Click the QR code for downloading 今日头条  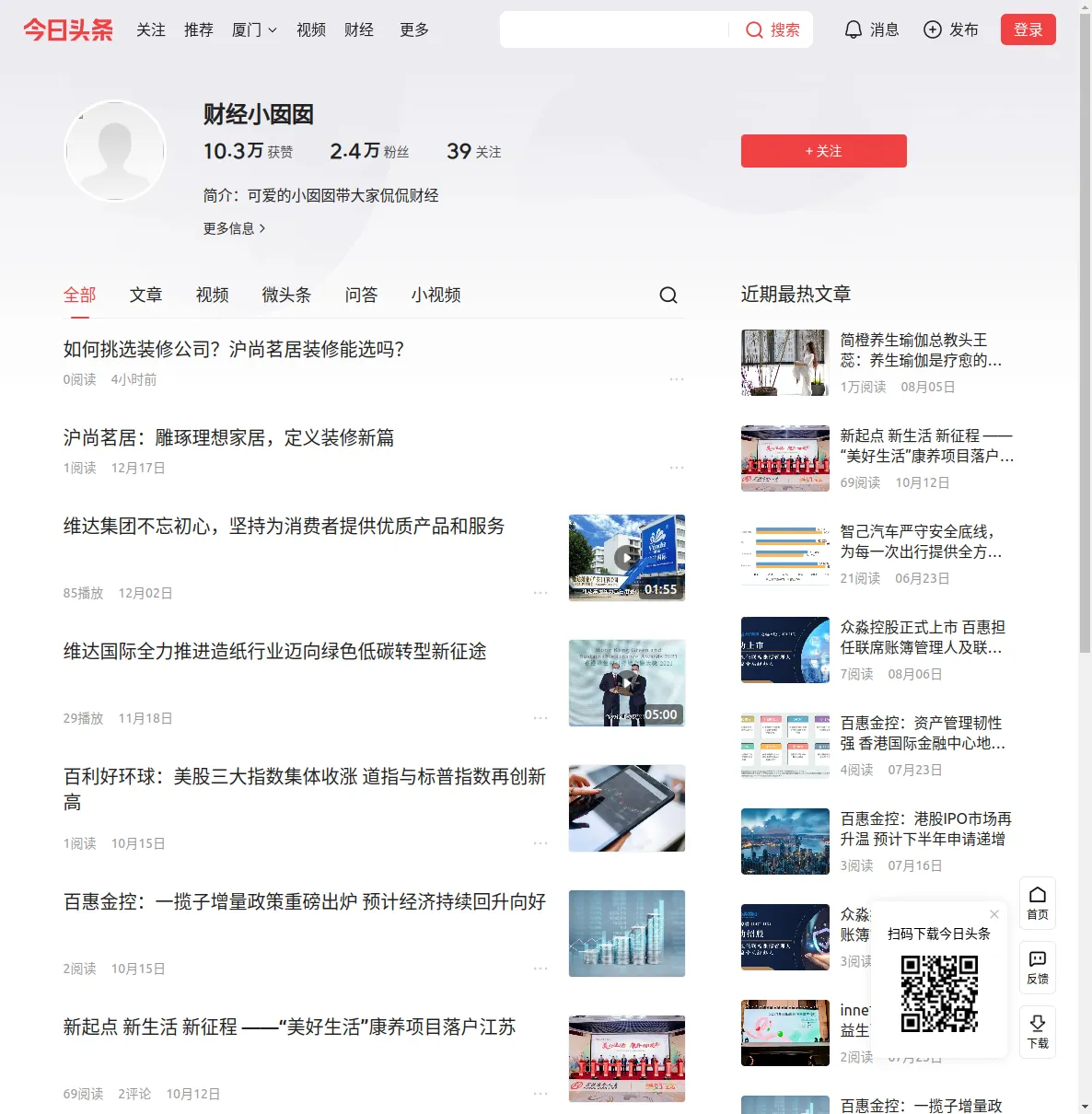click(939, 993)
